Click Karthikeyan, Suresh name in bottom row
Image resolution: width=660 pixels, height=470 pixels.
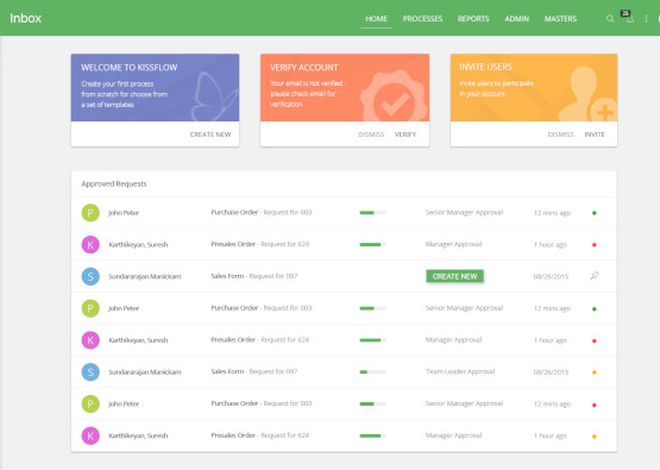[x=138, y=435]
